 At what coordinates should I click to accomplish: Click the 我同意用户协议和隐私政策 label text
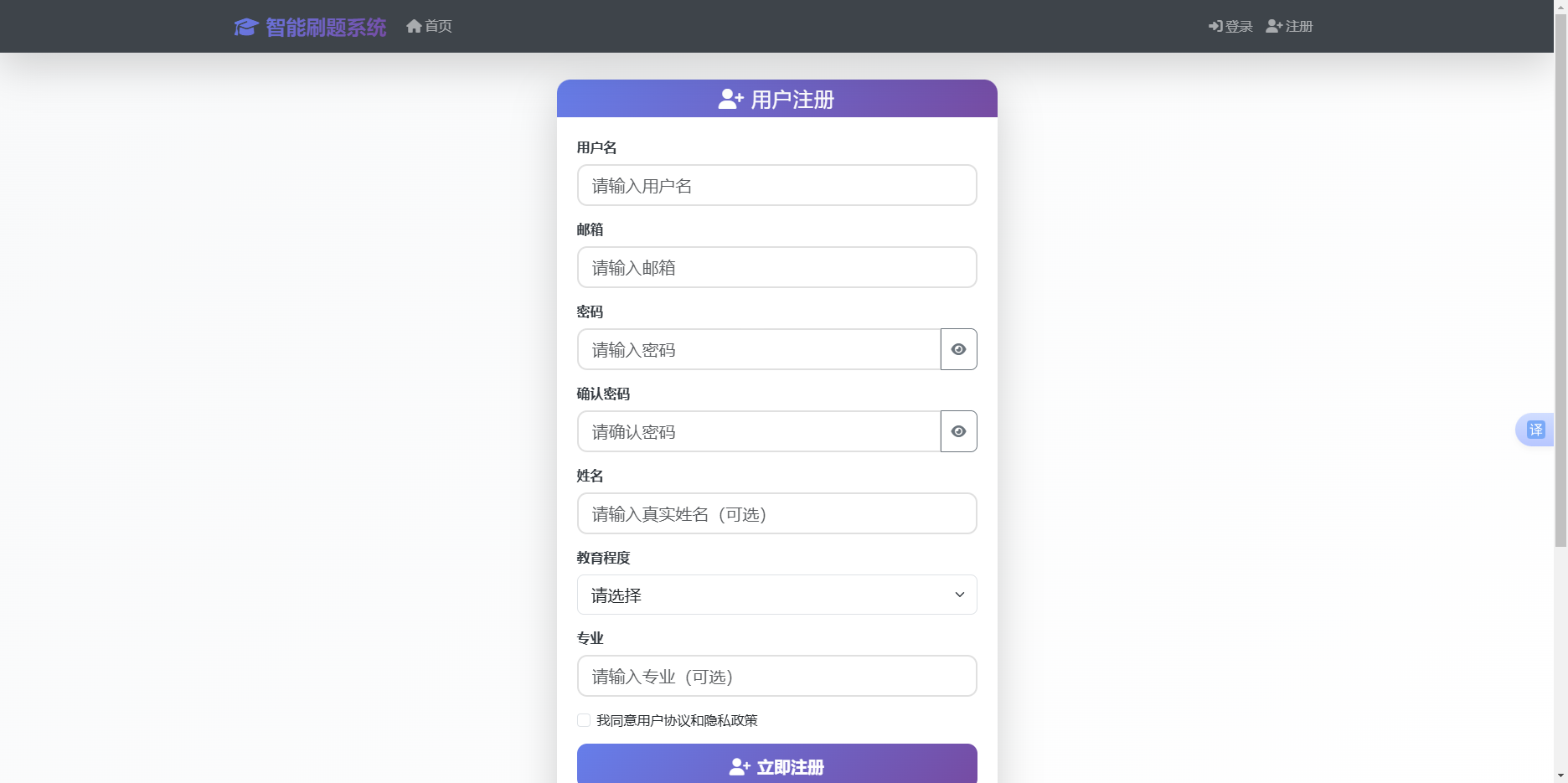click(x=677, y=720)
